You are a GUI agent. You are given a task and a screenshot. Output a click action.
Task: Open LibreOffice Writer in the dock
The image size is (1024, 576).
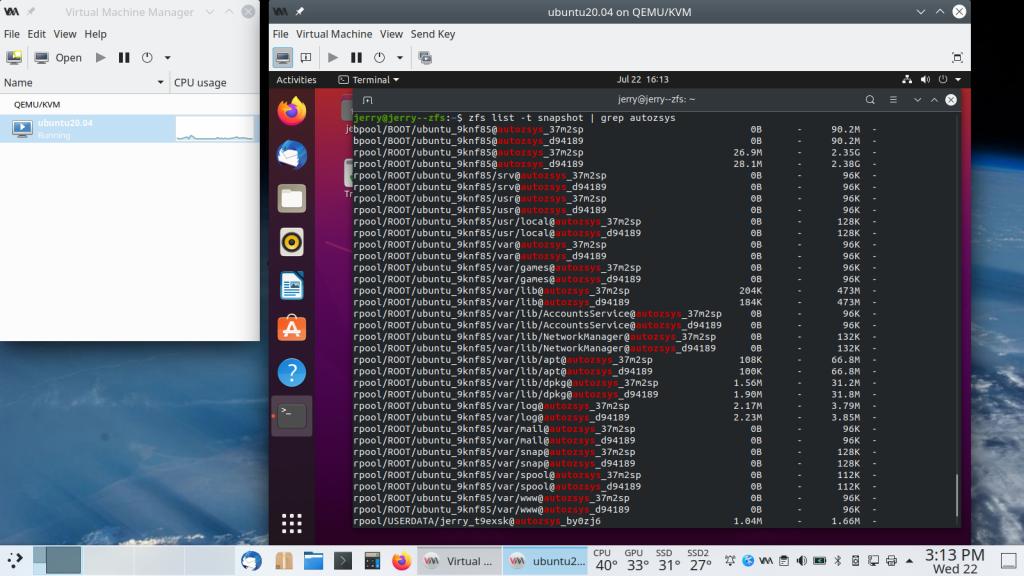(x=292, y=285)
